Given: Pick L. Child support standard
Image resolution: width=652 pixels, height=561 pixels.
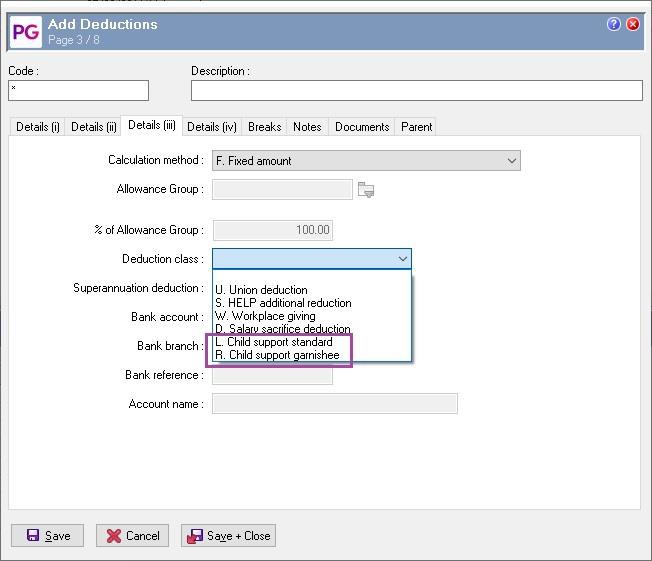Looking at the screenshot, I should coord(274,342).
